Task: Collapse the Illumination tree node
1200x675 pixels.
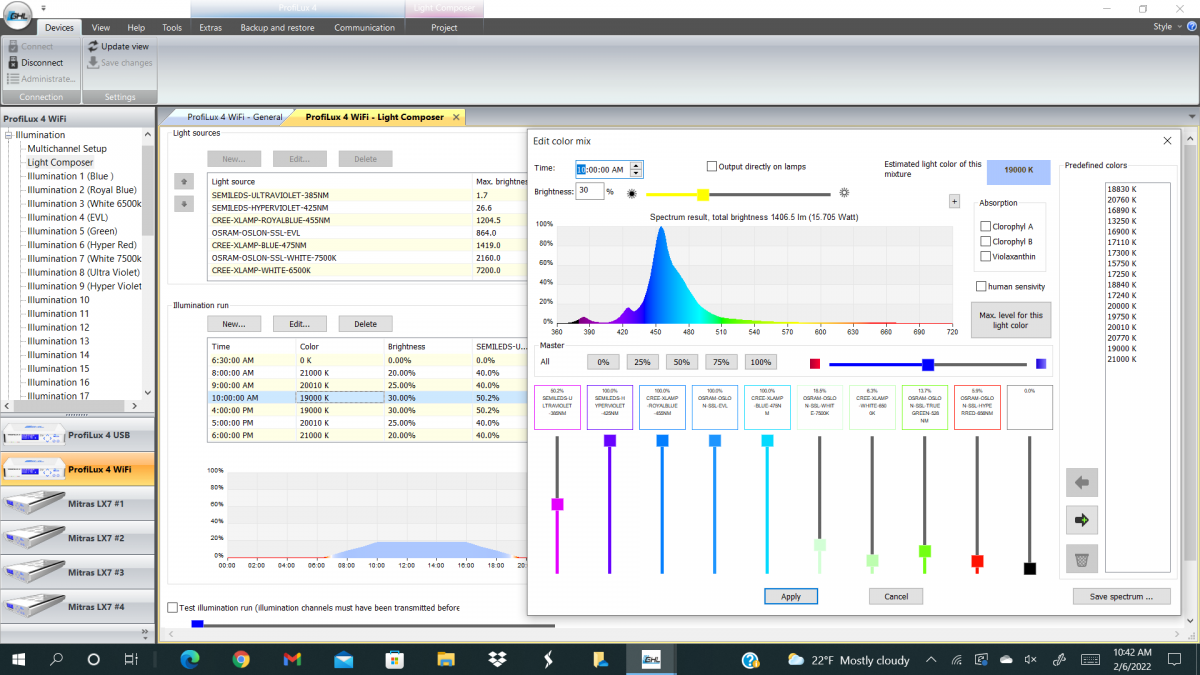Action: (x=9, y=135)
